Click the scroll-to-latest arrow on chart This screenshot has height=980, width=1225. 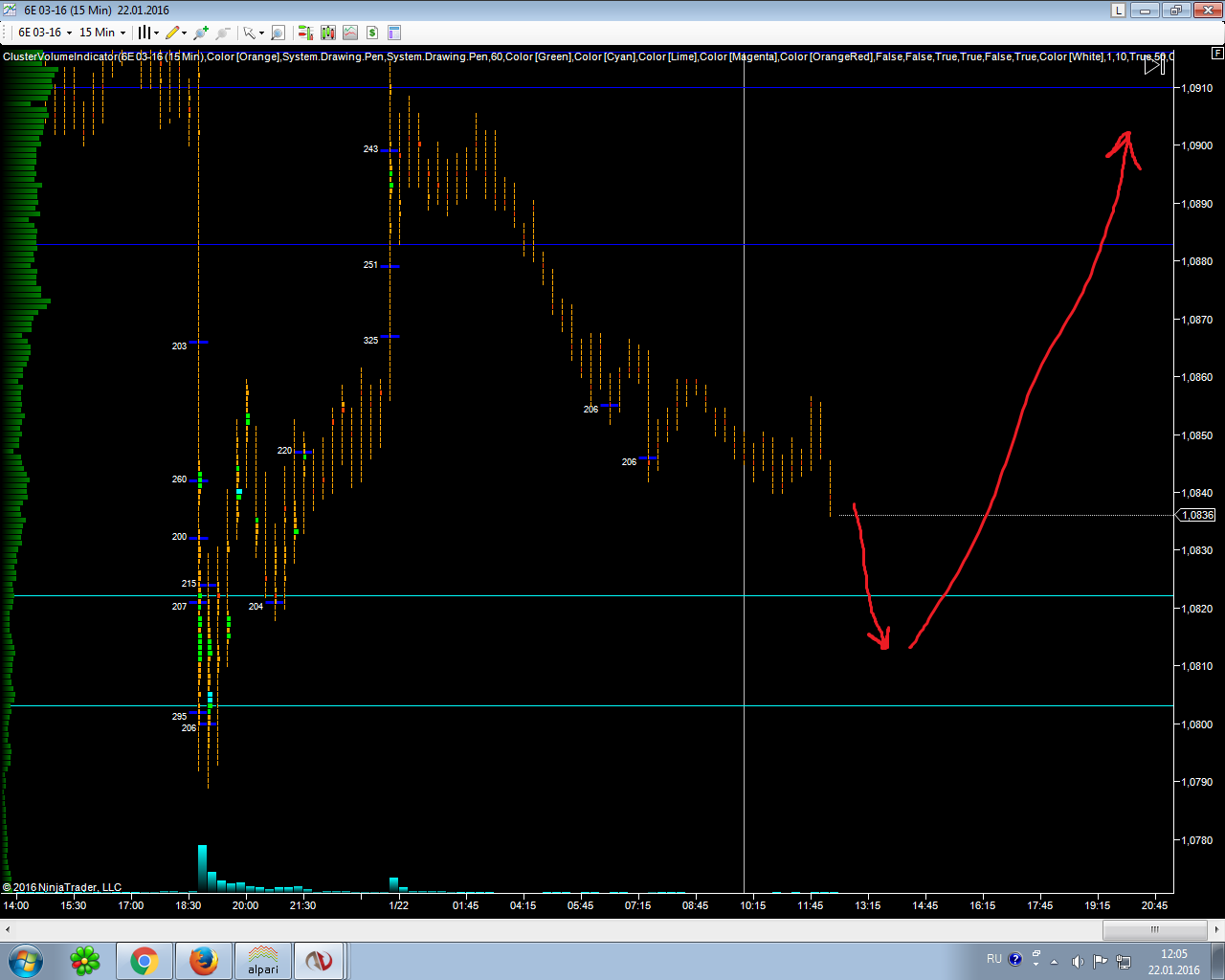pos(1155,65)
